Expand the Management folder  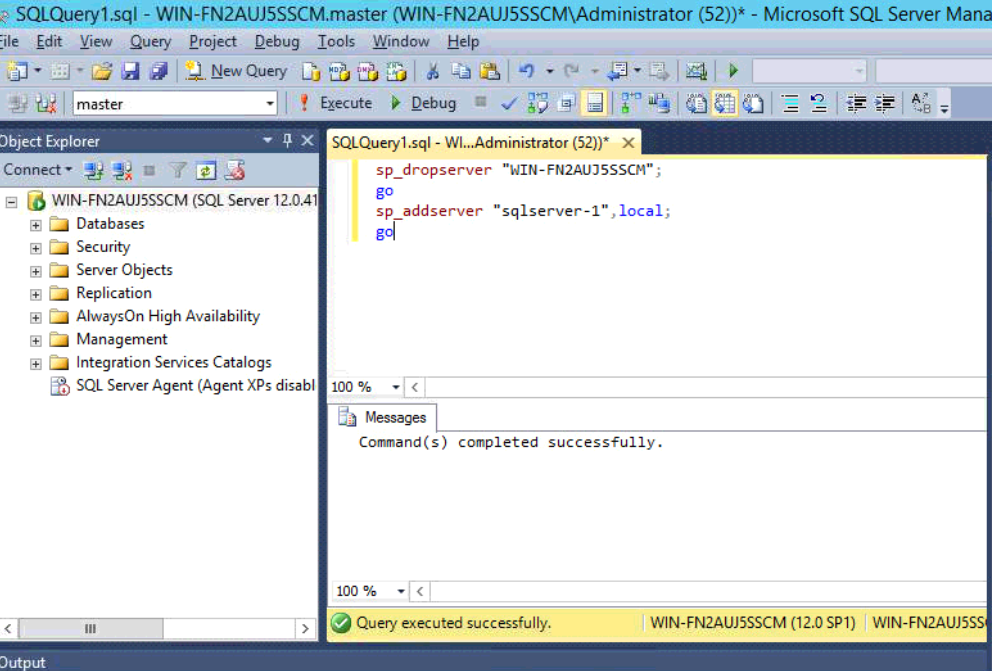[x=35, y=341]
